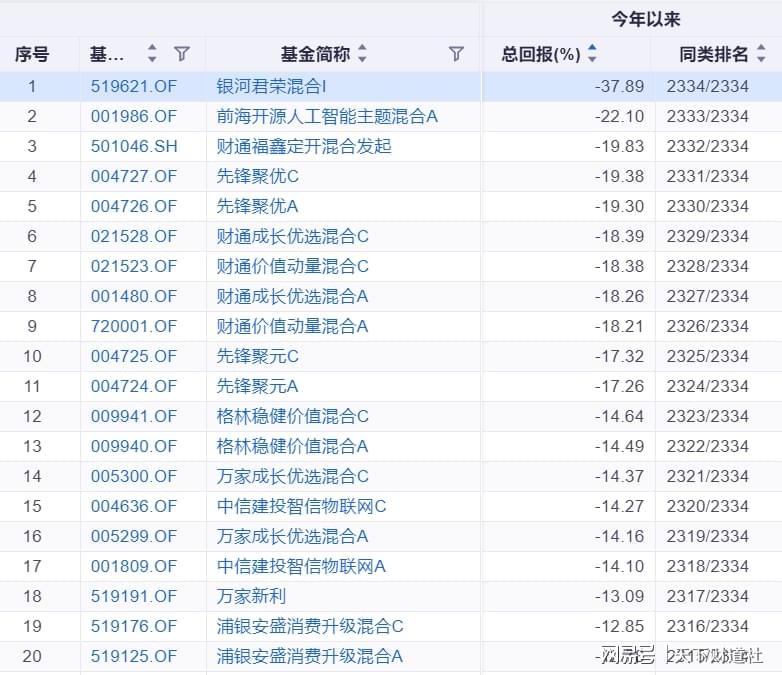This screenshot has height=675, width=782.
Task: Select the ranking cell 2329/2334
Action: point(708,236)
